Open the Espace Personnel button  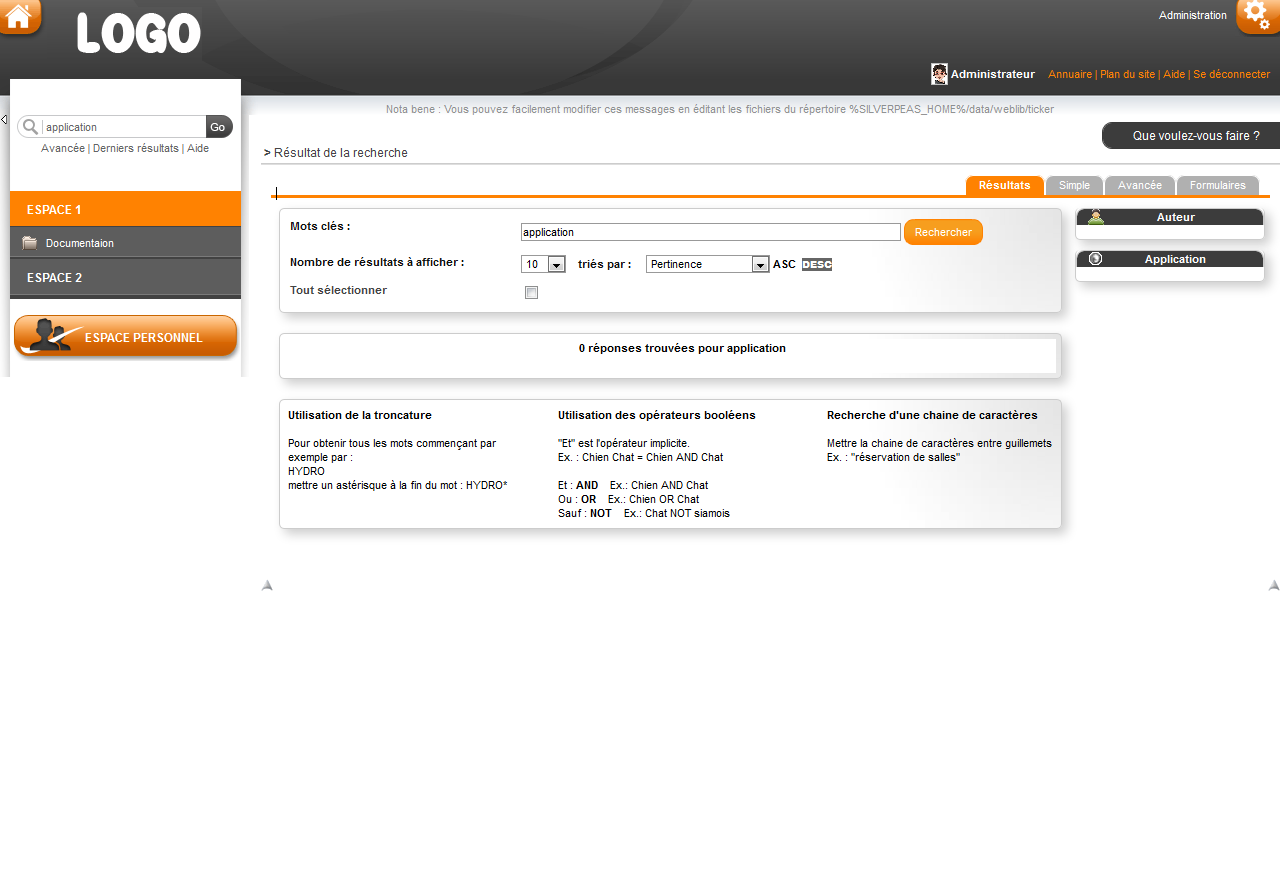pyautogui.click(x=126, y=337)
